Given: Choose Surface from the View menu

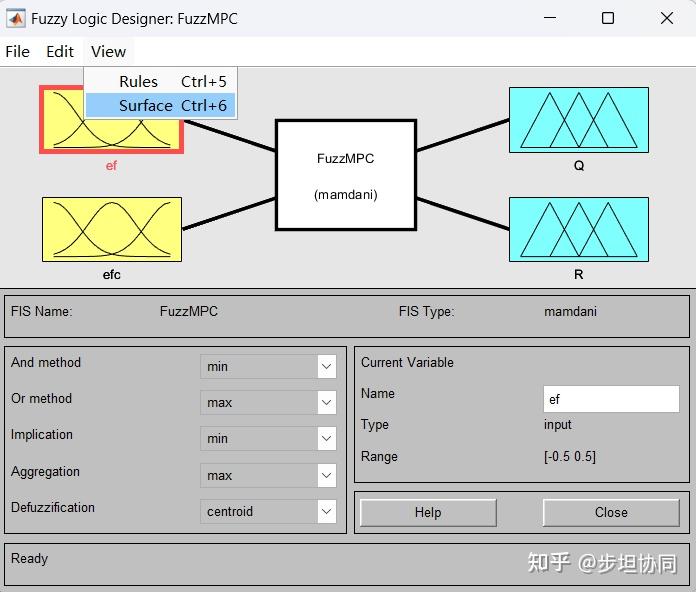Looking at the screenshot, I should coord(160,106).
